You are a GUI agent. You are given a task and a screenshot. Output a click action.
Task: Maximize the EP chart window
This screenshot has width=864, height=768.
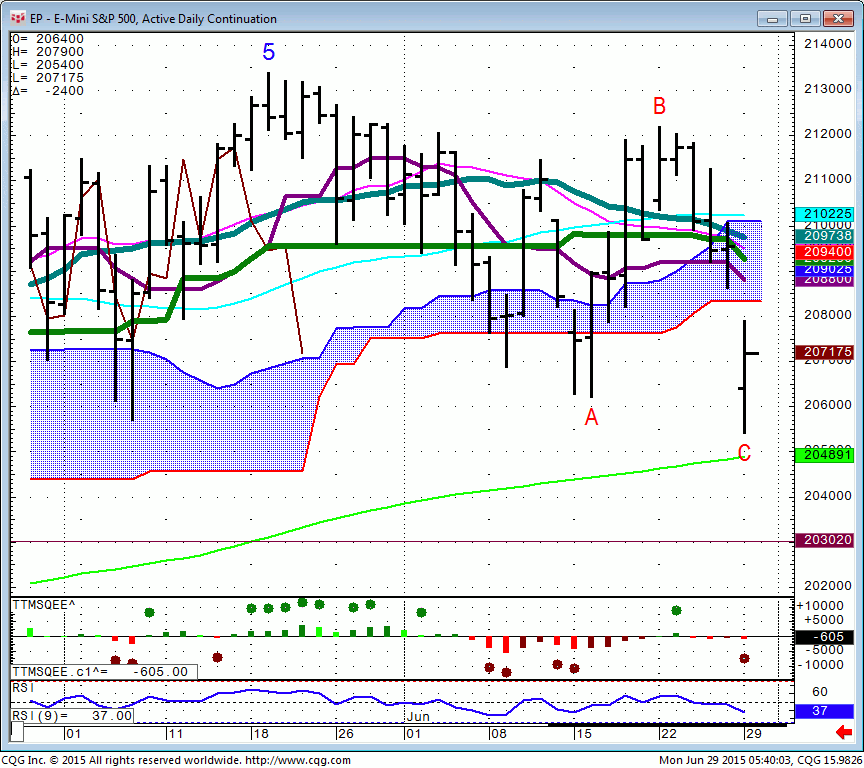pos(805,19)
